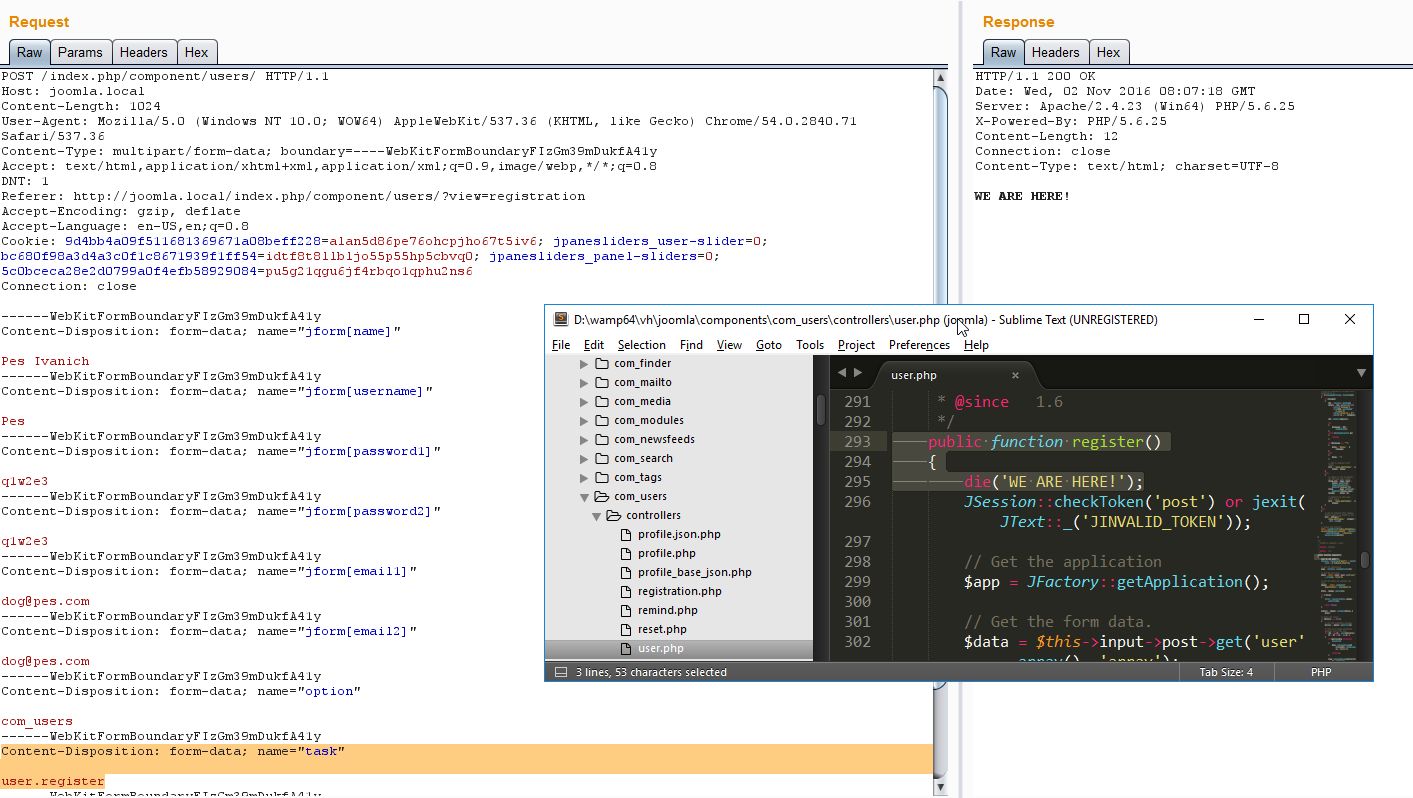The width and height of the screenshot is (1413, 798).
Task: Click the file icon beside reset.php
Action: 627,629
